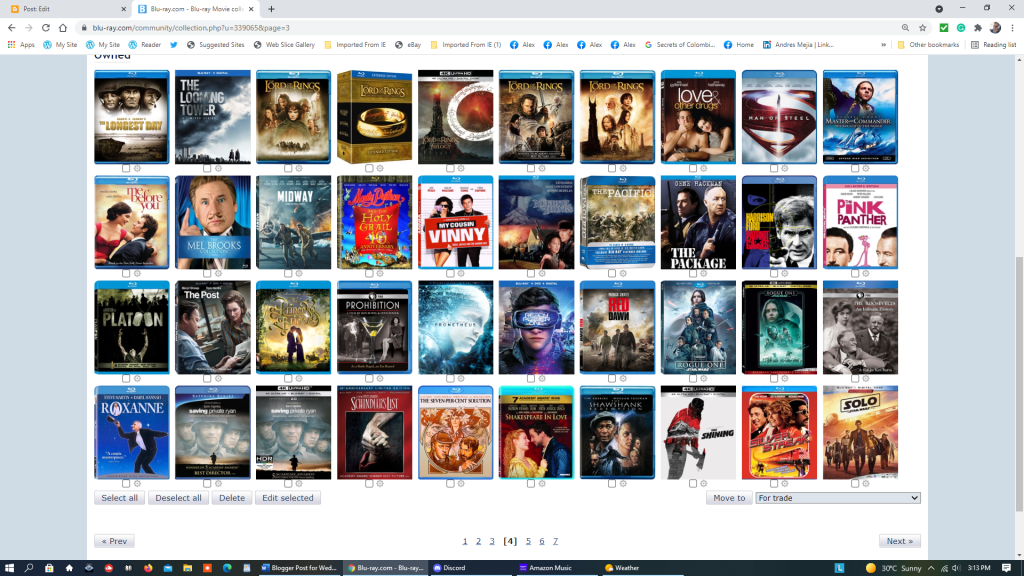Viewport: 1024px width, 576px height.
Task: Bookmark this page with the star icon
Action: 922,28
